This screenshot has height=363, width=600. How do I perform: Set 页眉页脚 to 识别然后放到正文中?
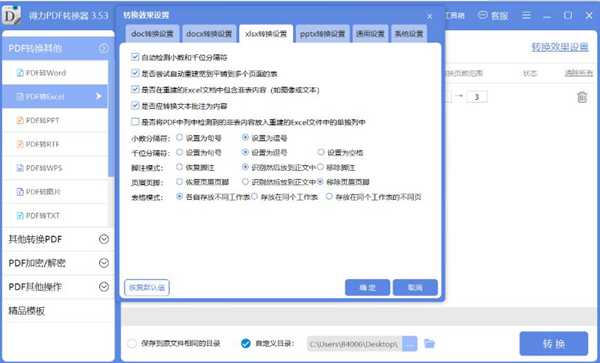point(246,182)
